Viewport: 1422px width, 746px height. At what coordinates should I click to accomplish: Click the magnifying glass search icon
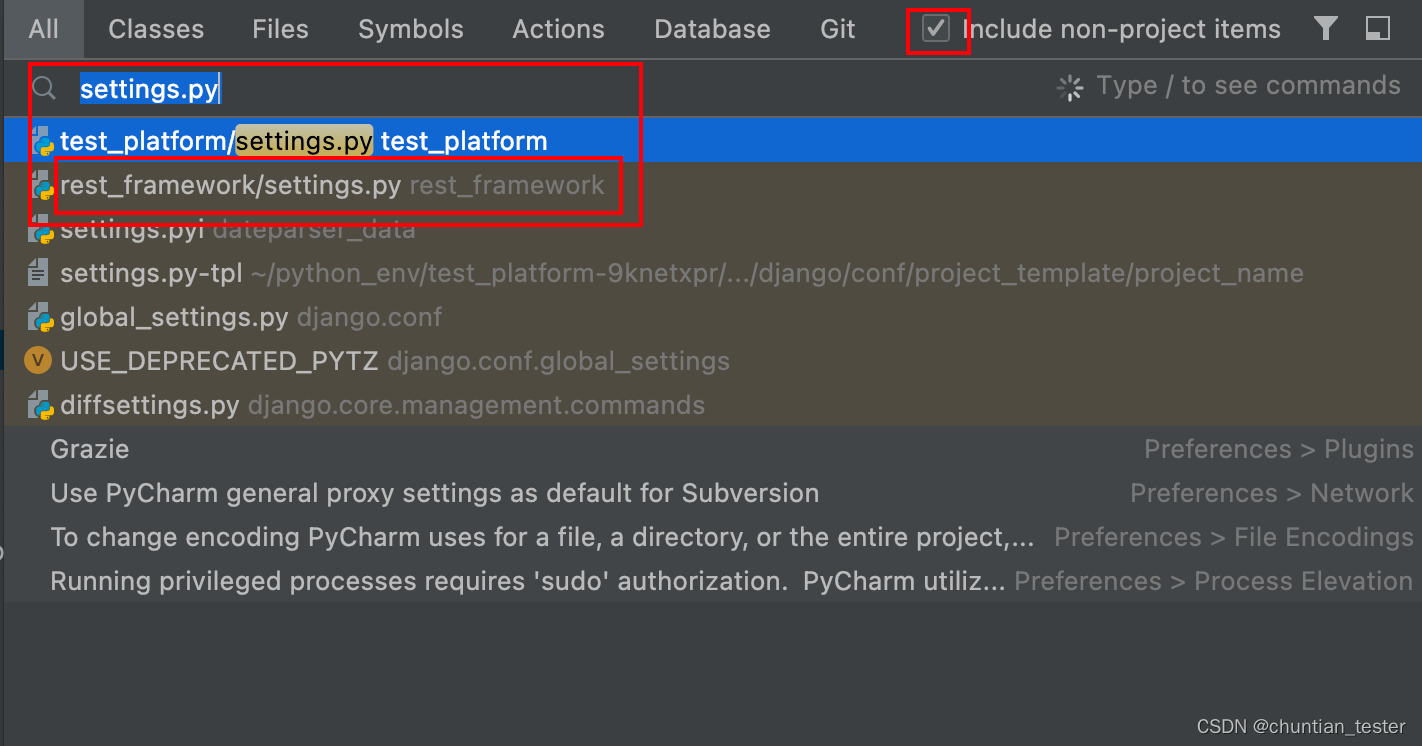pos(43,88)
